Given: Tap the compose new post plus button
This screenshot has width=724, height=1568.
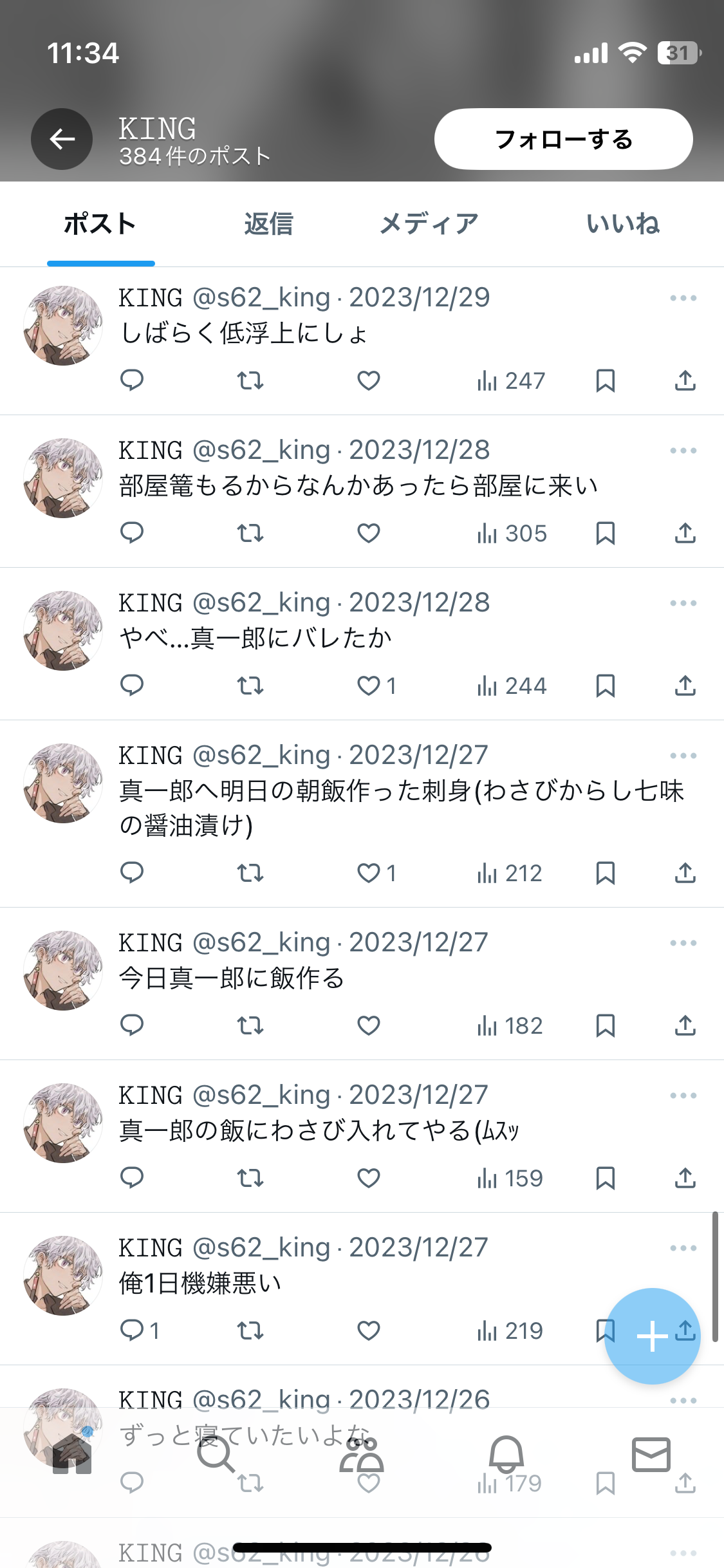Looking at the screenshot, I should [x=652, y=1336].
